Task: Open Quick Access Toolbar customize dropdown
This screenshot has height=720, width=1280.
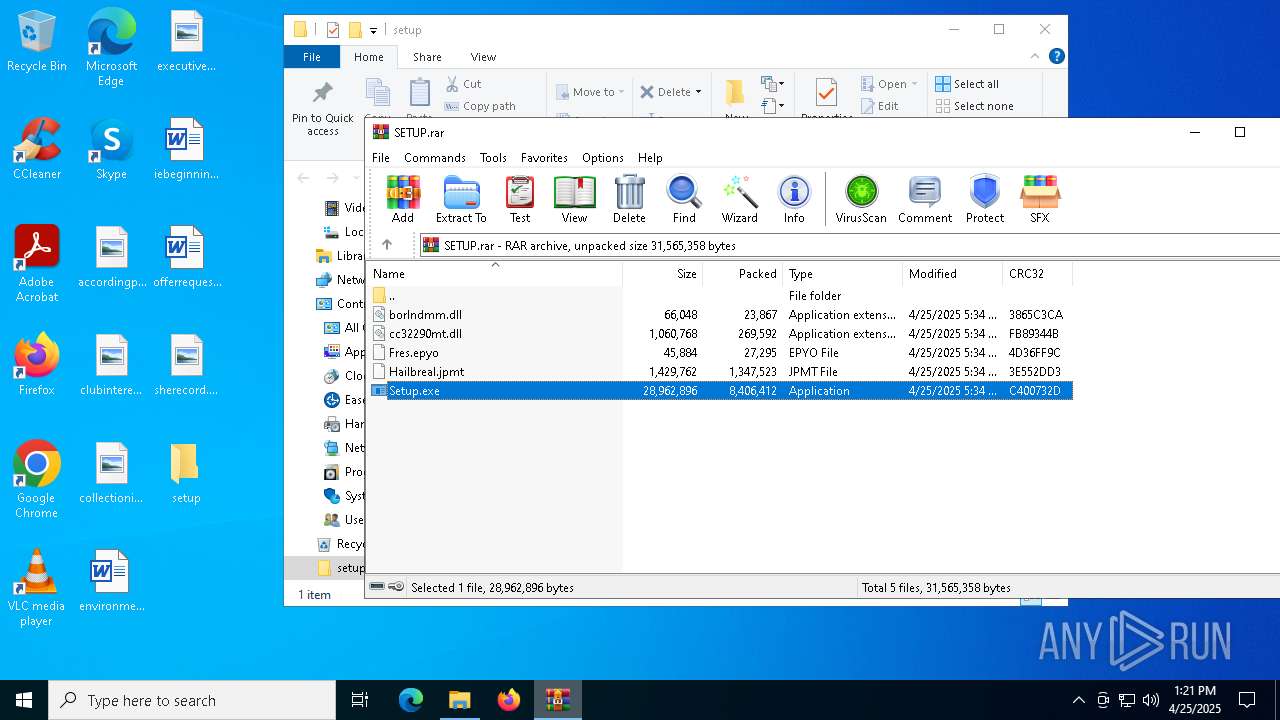Action: (x=374, y=31)
